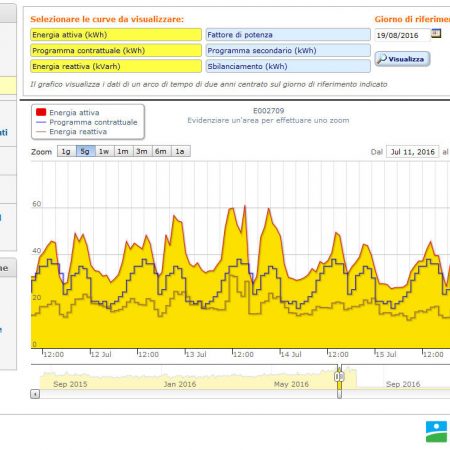This screenshot has height=450, width=450.
Task: Edit the Dal start date Jul 11, 2016
Action: click(413, 152)
